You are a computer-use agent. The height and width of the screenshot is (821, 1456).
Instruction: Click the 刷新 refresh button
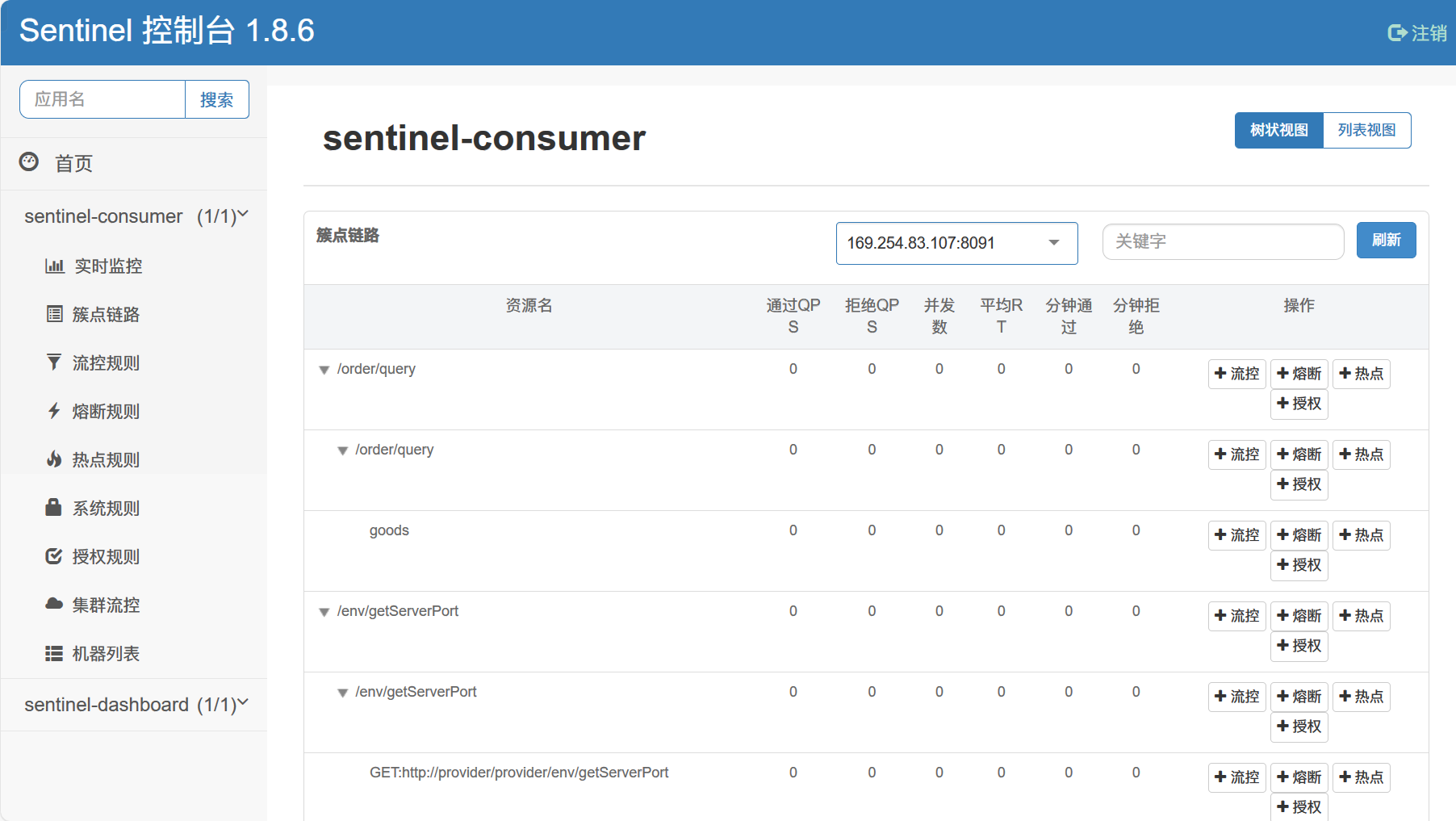pos(1386,240)
